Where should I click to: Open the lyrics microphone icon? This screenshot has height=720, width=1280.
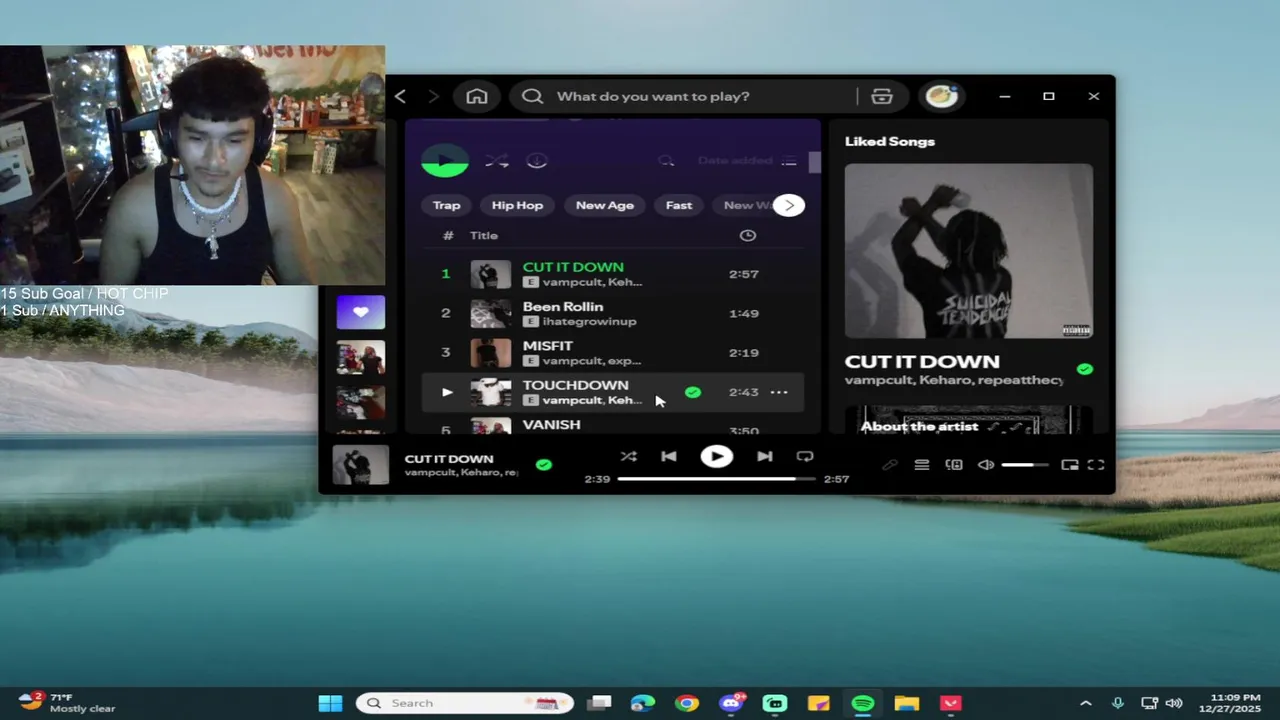890,465
